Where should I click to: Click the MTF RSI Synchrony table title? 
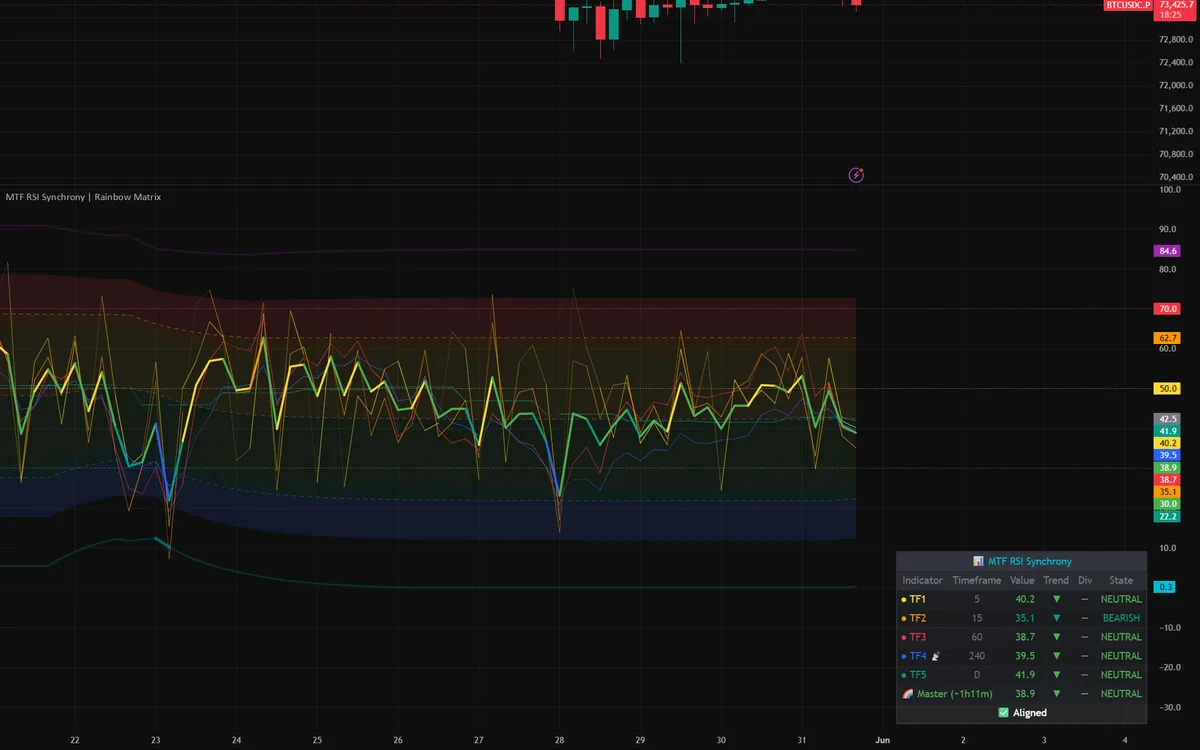click(1029, 562)
